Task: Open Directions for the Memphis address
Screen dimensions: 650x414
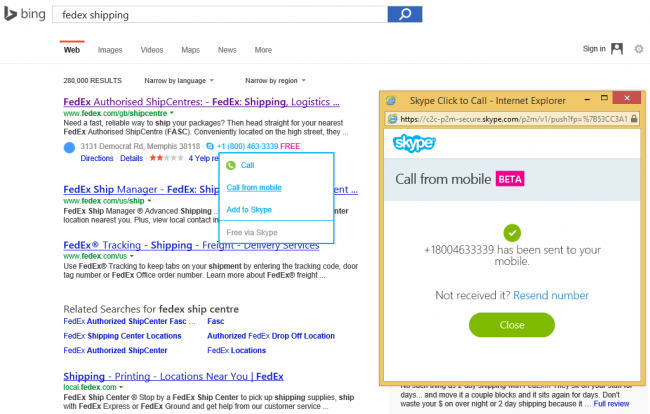Action: [x=97, y=158]
